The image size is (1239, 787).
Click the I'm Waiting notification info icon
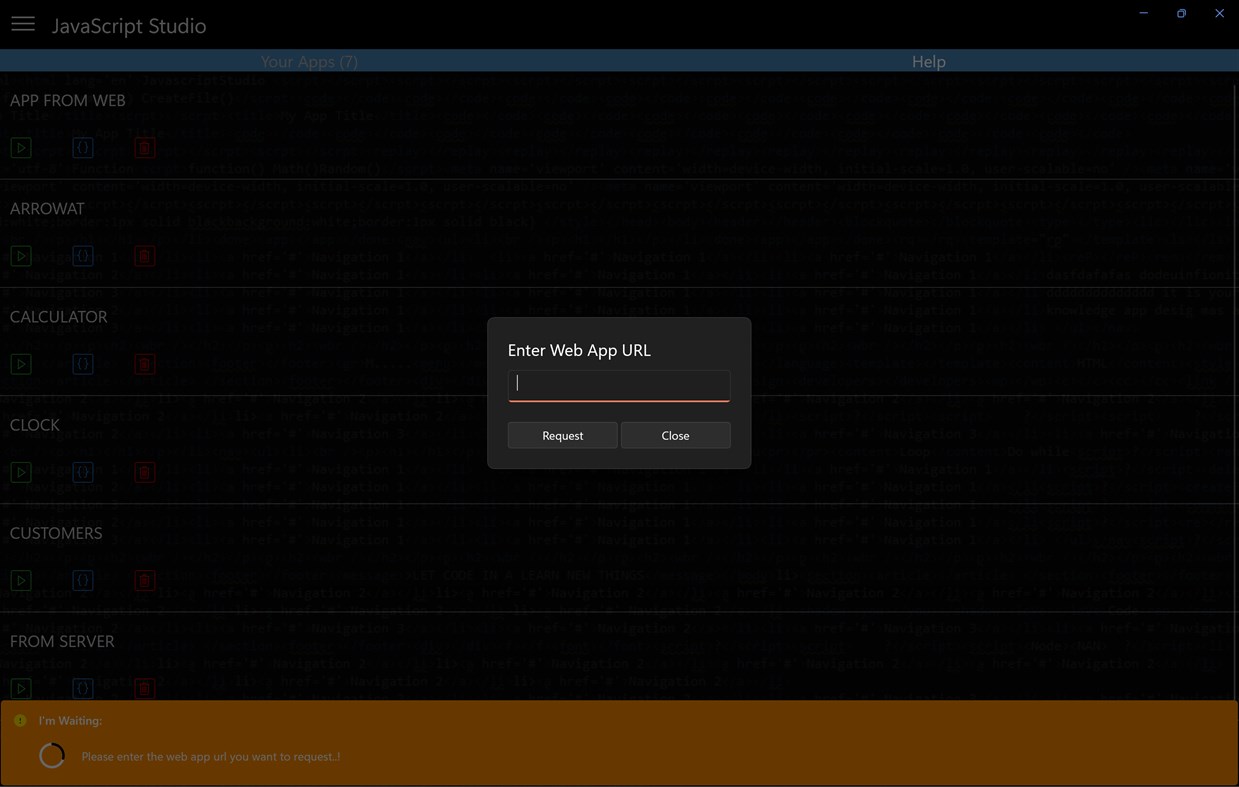point(20,720)
